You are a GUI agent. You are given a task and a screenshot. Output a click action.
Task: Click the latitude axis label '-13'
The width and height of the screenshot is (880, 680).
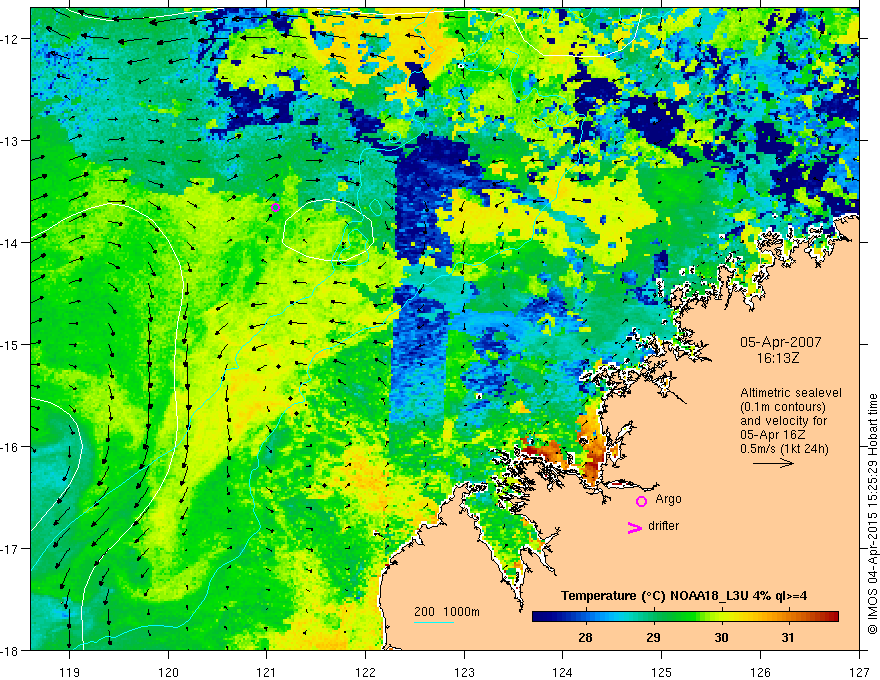pos(11,141)
